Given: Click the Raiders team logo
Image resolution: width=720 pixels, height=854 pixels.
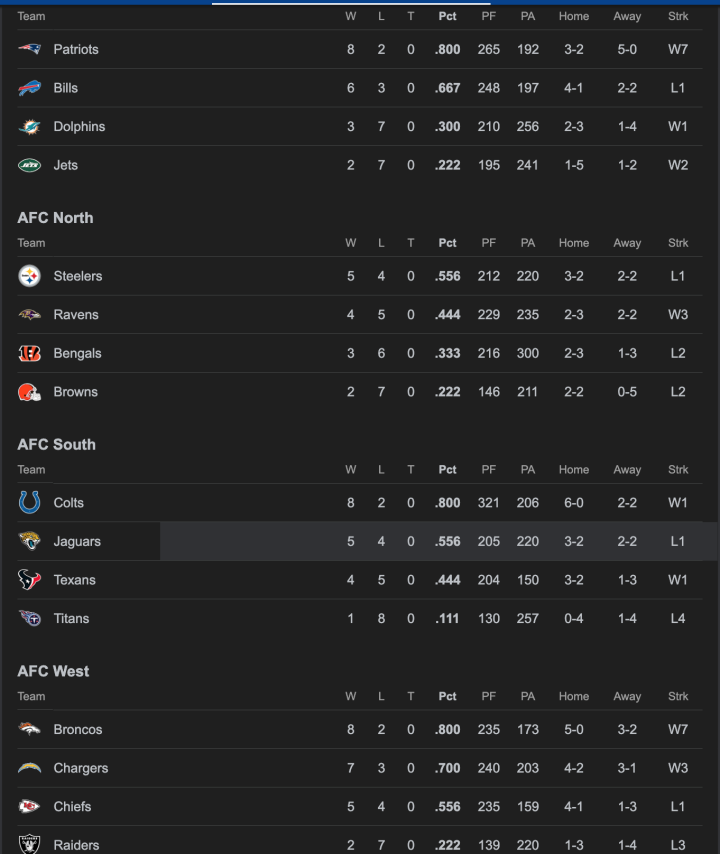Looking at the screenshot, I should tap(30, 845).
